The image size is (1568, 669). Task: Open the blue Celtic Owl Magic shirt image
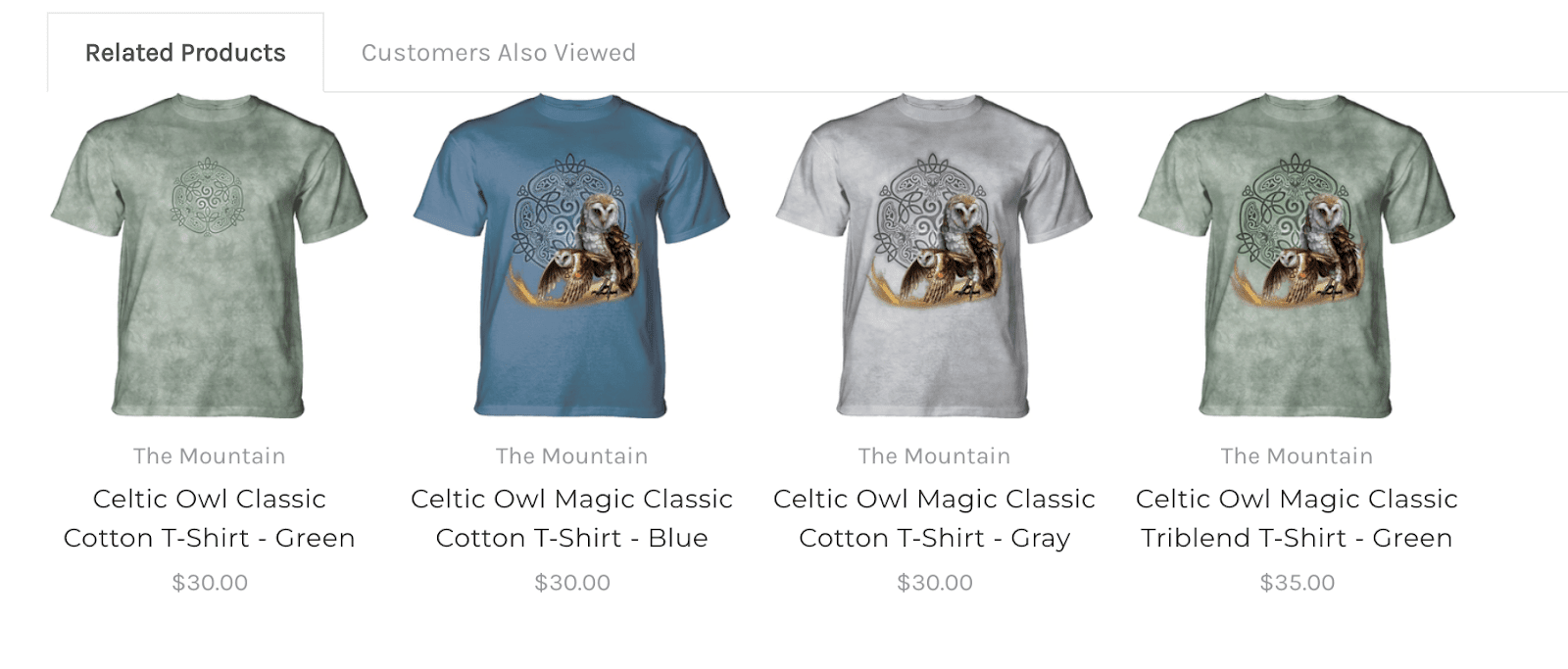pos(572,257)
